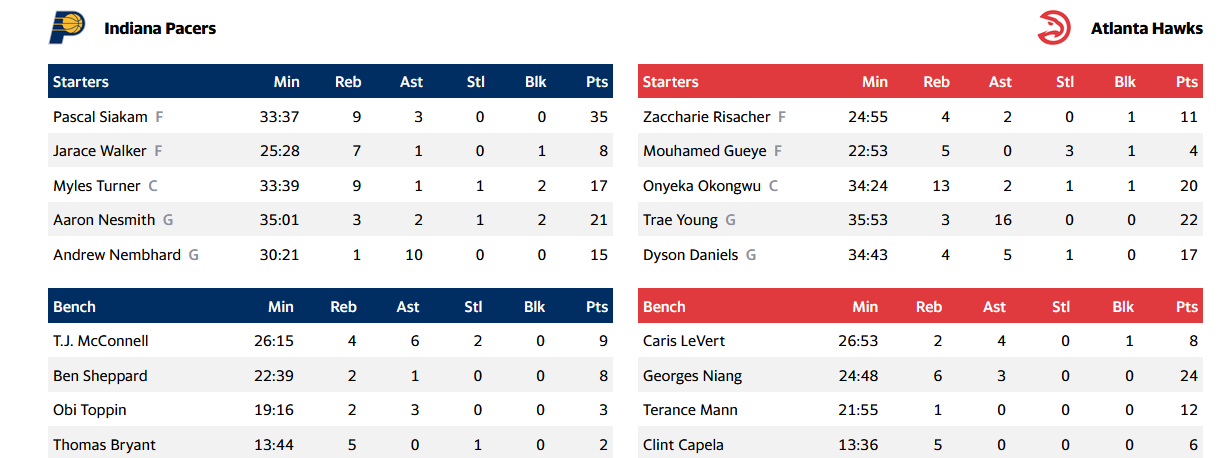Click Zaccharie Risacher's name
The width and height of the screenshot is (1221, 458).
706,117
